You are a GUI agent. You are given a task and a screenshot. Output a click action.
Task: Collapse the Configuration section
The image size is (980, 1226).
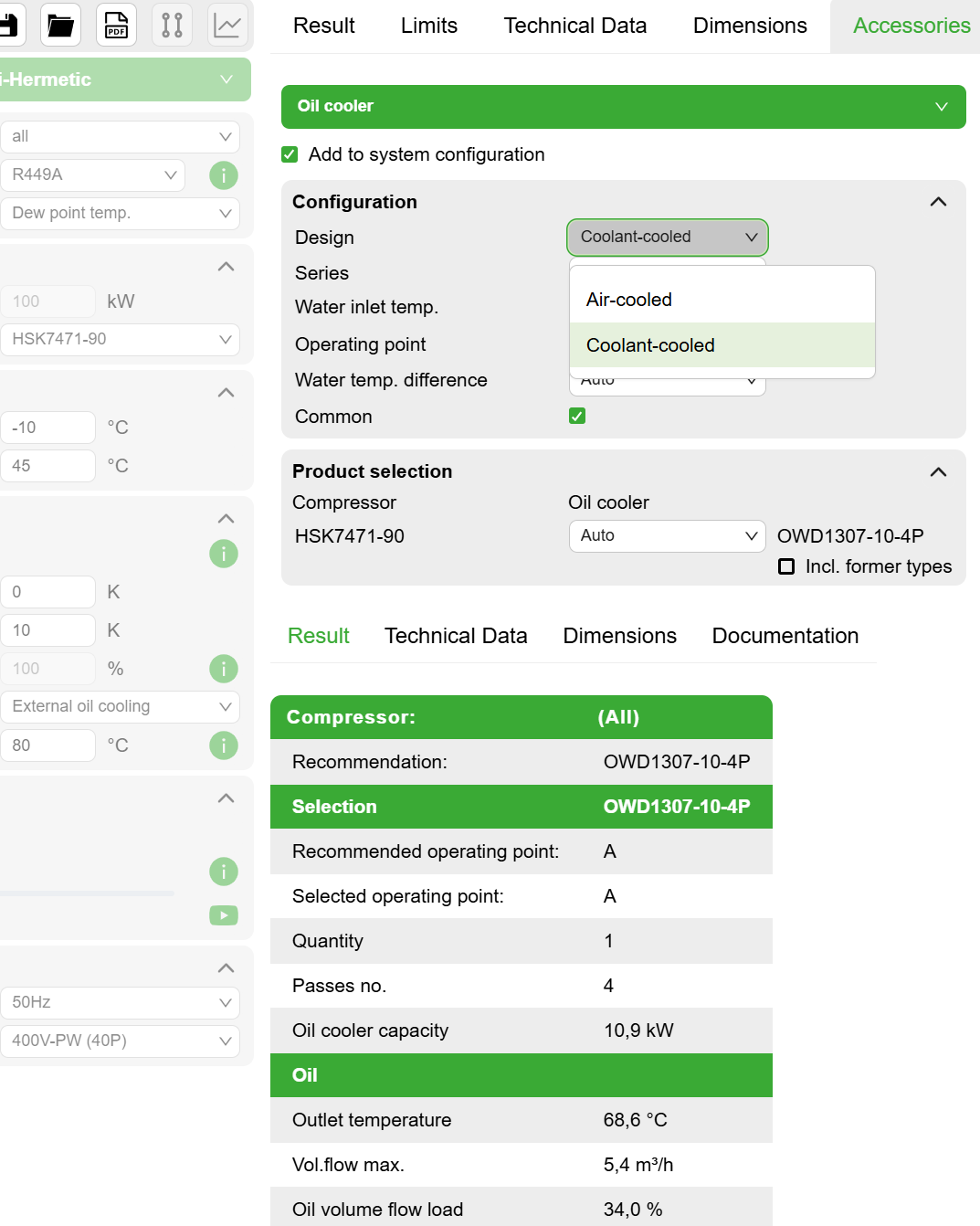click(x=938, y=202)
